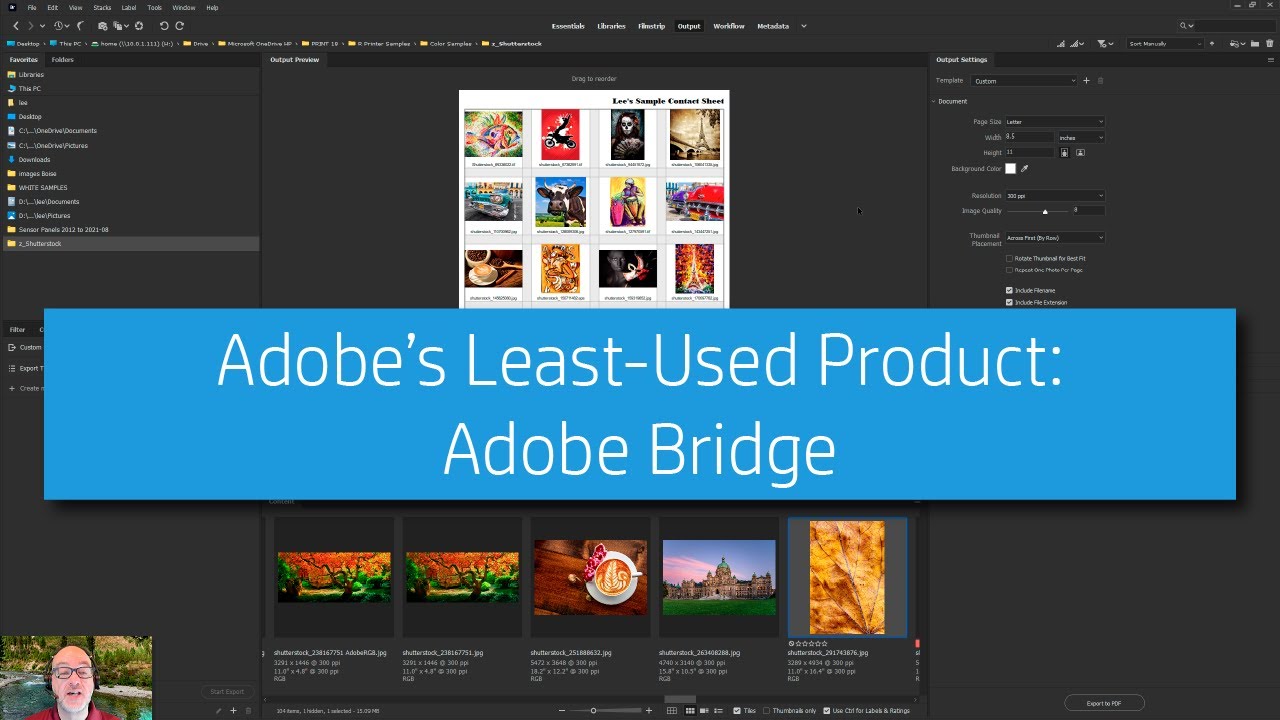1280x720 pixels.
Task: Toggle Repeat One Photo Per Page
Action: click(1009, 270)
